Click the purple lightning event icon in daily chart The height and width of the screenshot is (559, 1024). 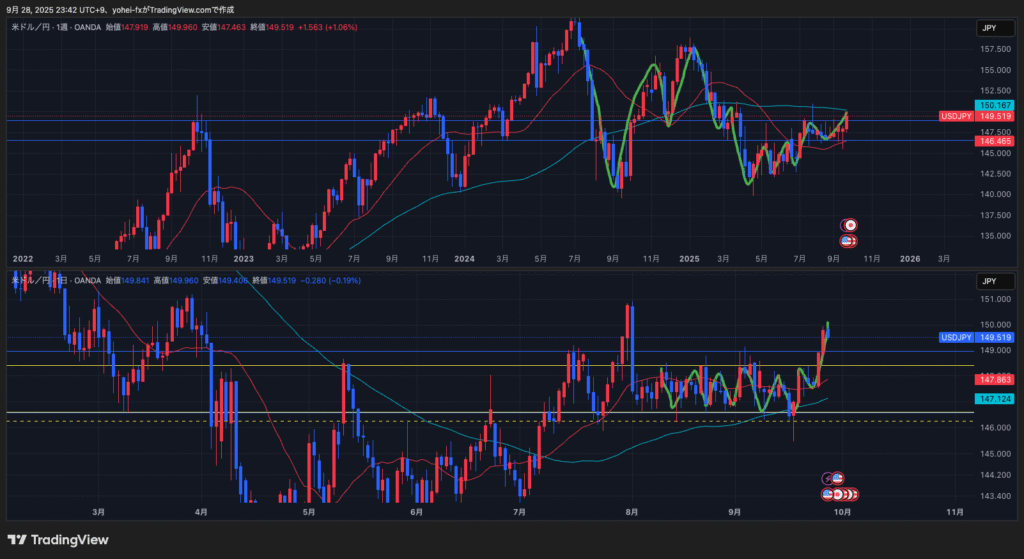pos(828,479)
